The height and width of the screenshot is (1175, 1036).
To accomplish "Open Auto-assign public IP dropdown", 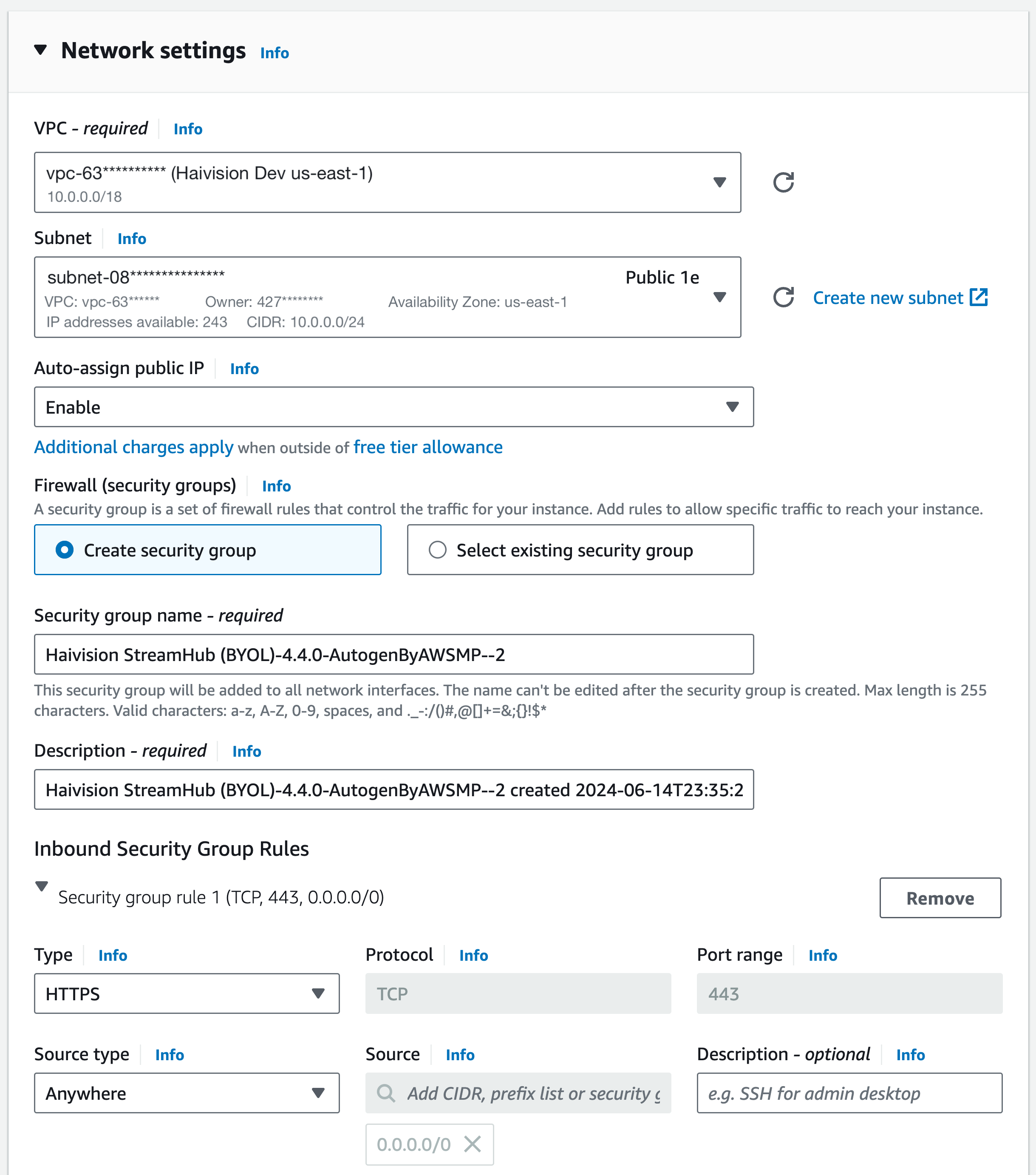I will (731, 407).
